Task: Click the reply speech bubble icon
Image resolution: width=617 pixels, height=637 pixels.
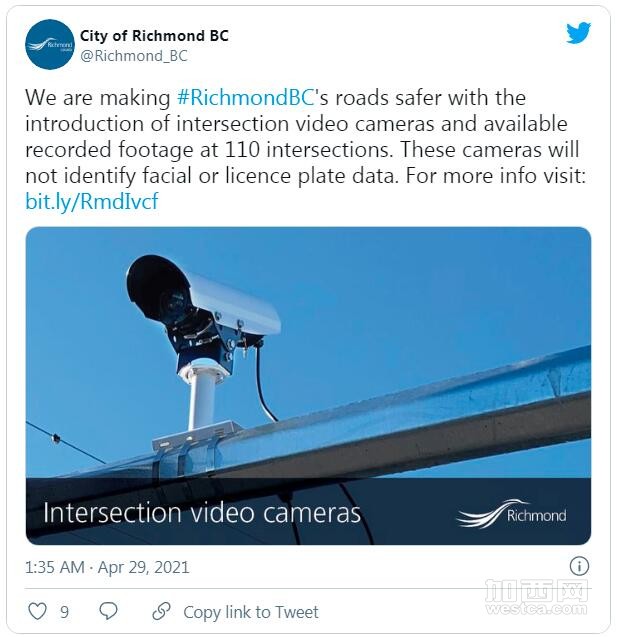Action: [x=108, y=611]
